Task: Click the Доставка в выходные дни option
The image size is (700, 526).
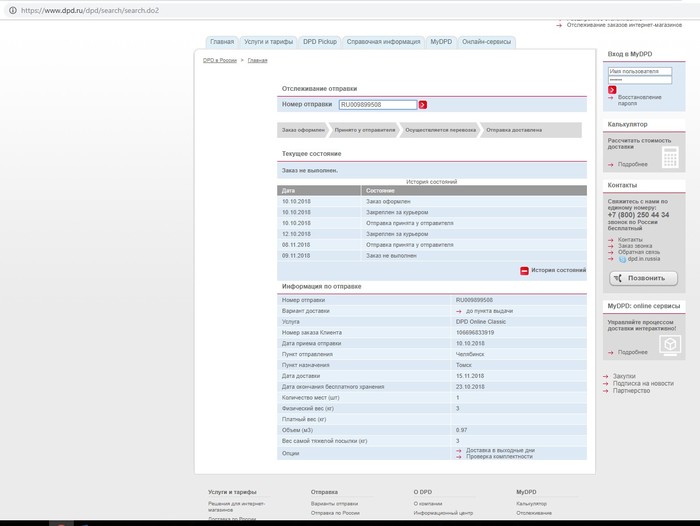Action: (x=500, y=451)
